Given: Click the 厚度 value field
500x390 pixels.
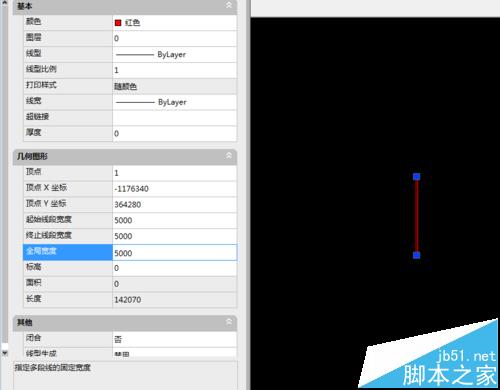Looking at the screenshot, I should point(175,134).
